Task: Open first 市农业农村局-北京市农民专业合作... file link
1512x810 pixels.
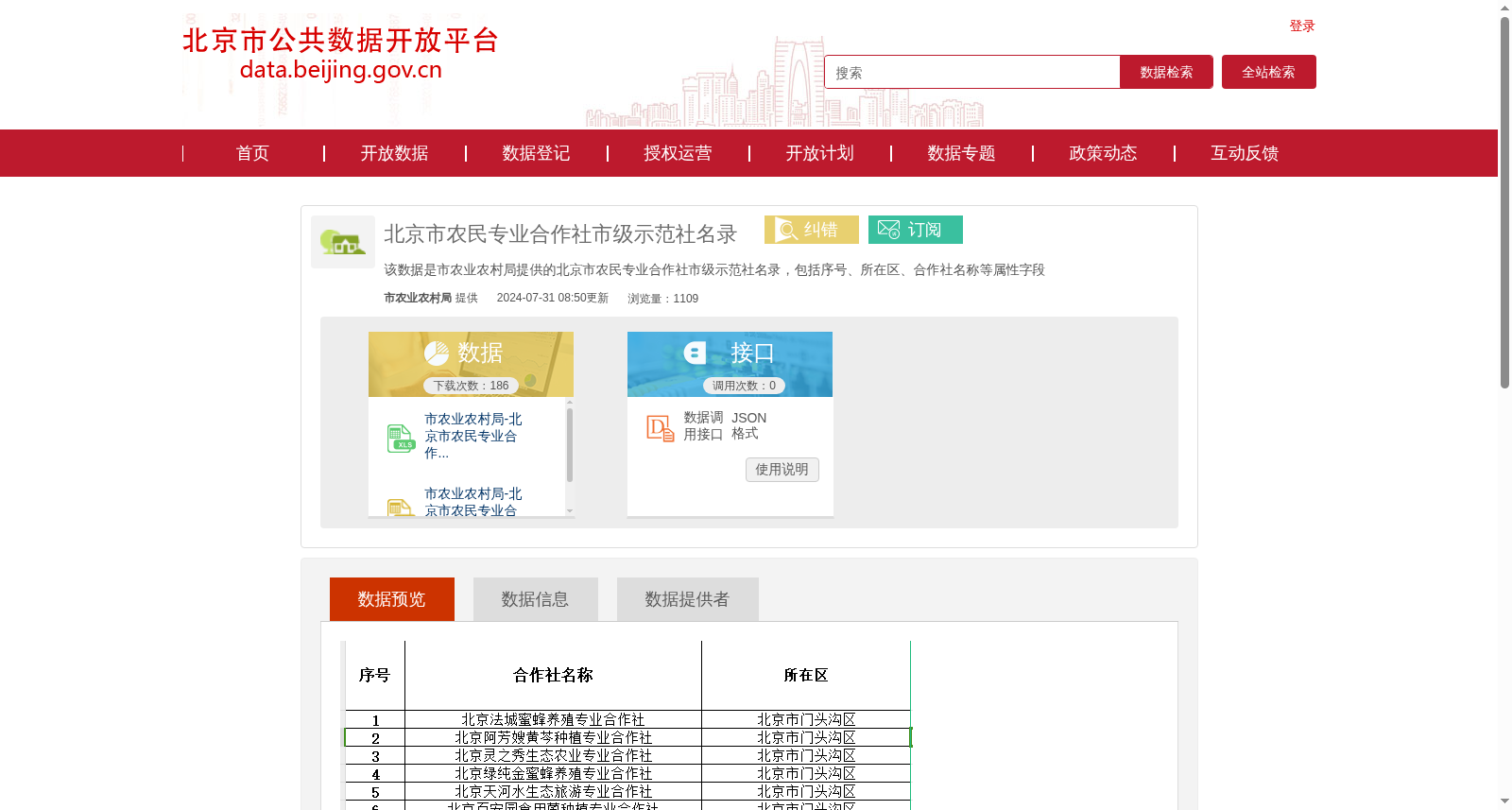Action: coord(473,436)
